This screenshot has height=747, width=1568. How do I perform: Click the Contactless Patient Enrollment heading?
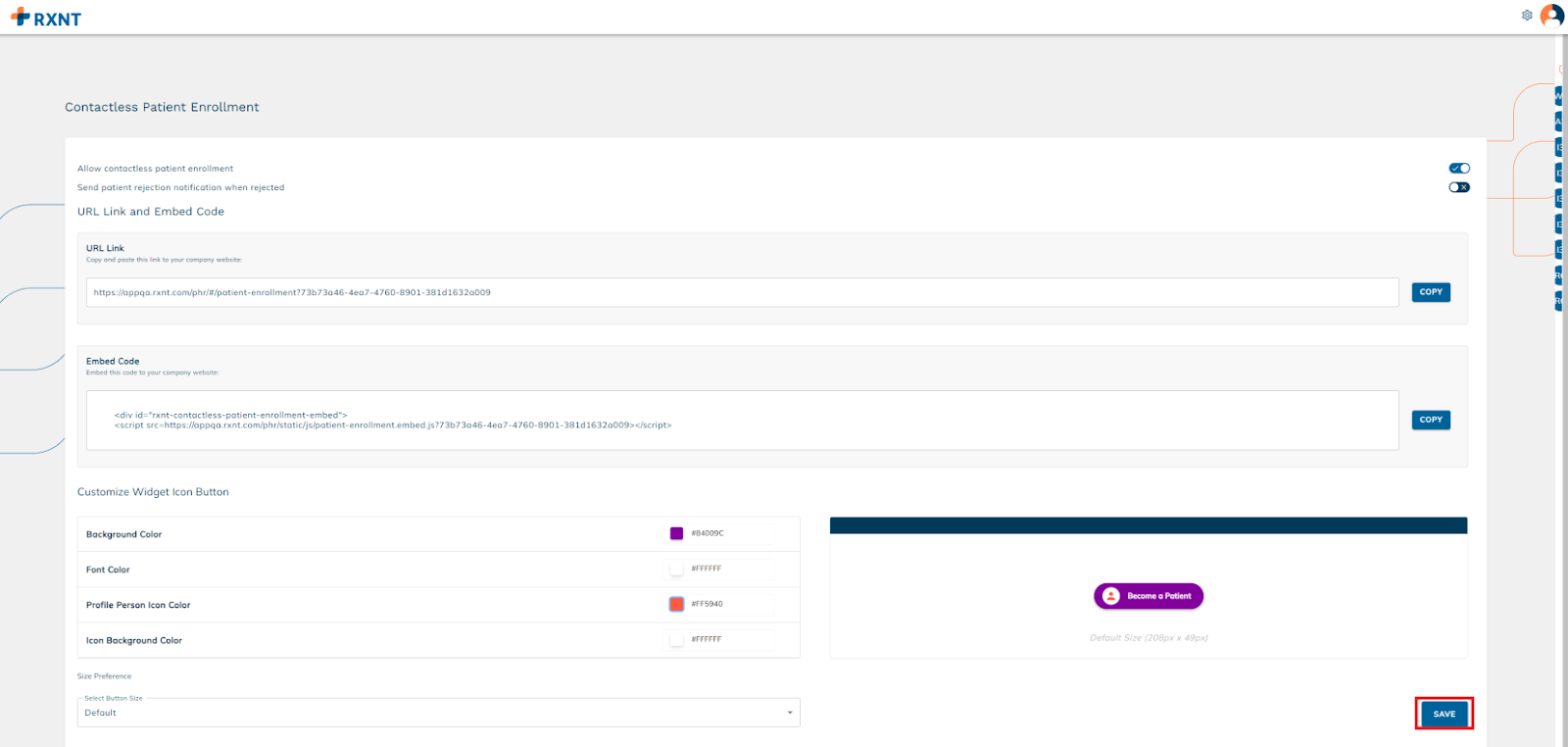tap(162, 107)
